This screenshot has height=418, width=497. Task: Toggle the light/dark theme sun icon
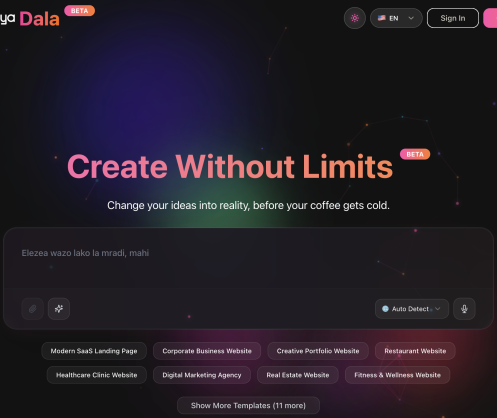coord(355,18)
